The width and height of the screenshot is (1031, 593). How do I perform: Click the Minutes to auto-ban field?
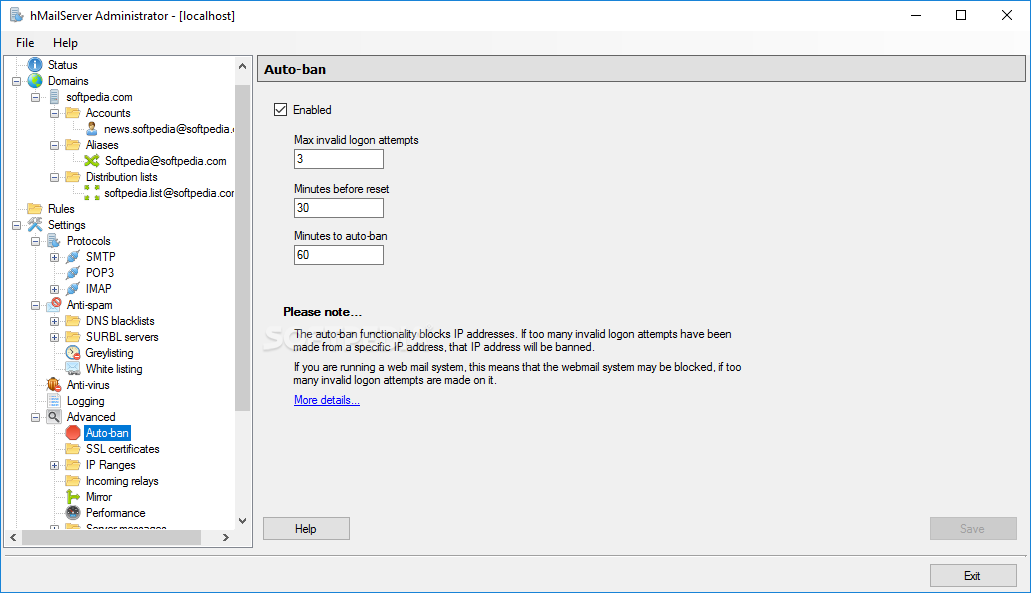click(x=339, y=255)
